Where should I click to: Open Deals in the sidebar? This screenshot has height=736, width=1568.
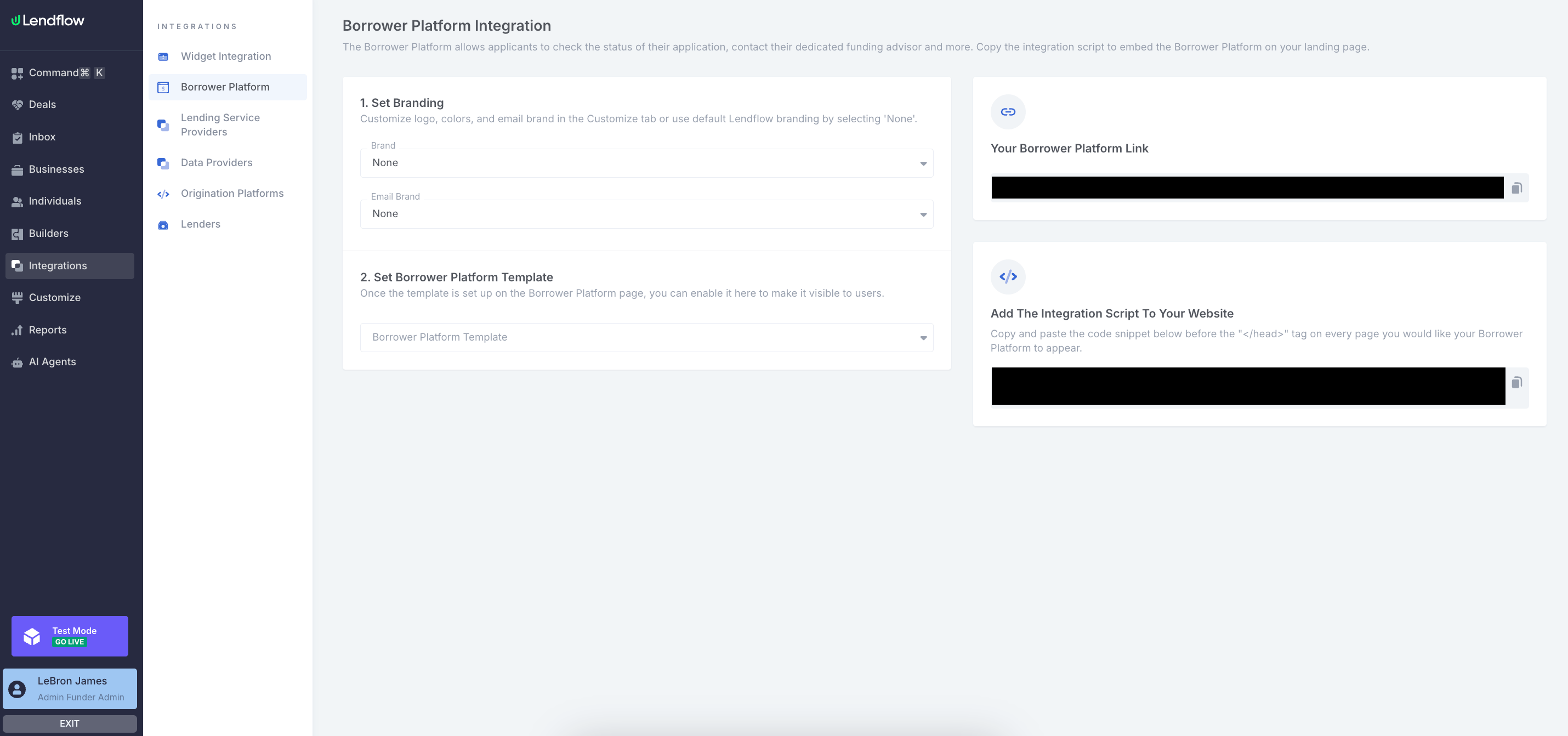pyautogui.click(x=70, y=105)
